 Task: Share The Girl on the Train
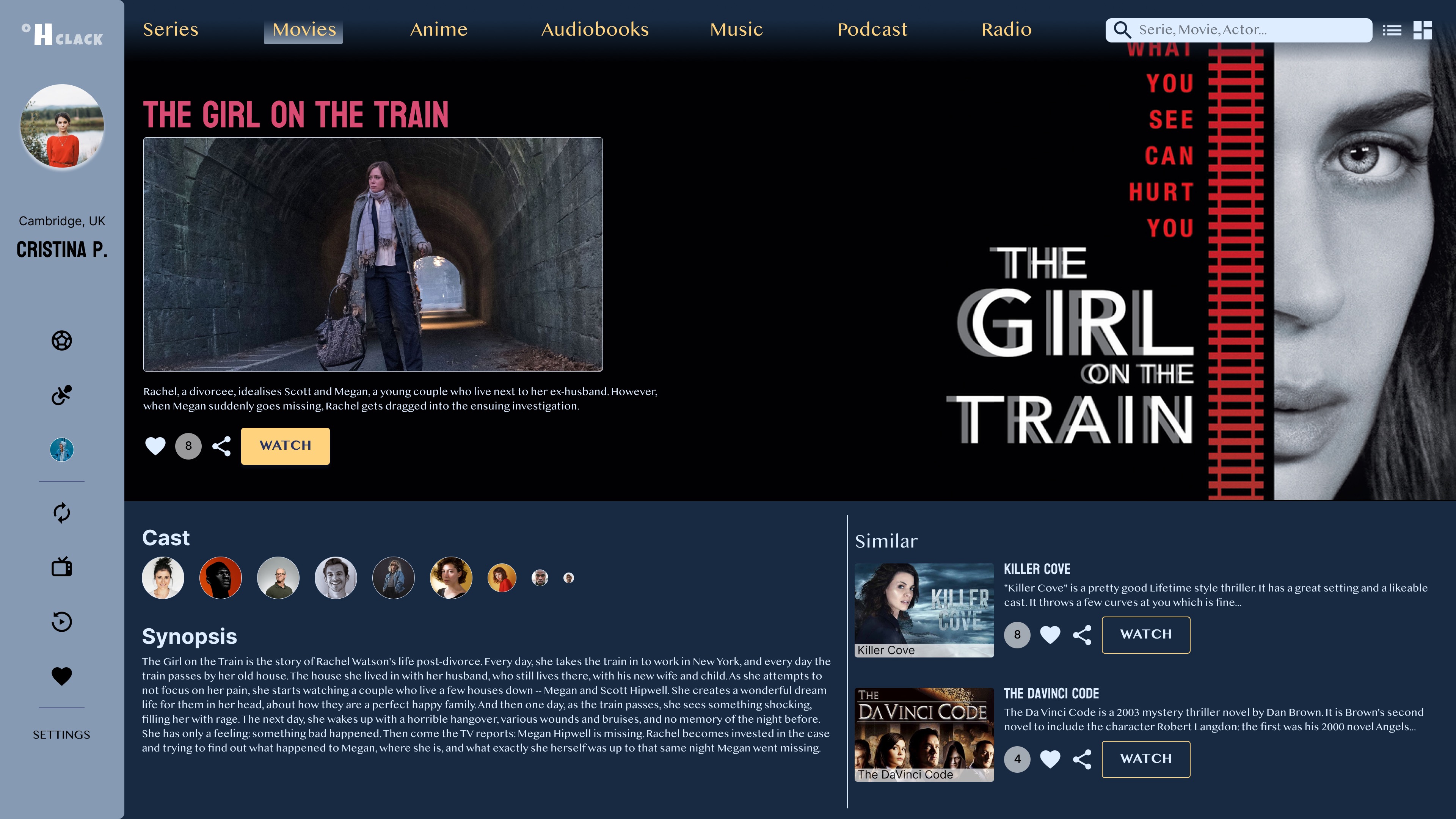pos(221,446)
